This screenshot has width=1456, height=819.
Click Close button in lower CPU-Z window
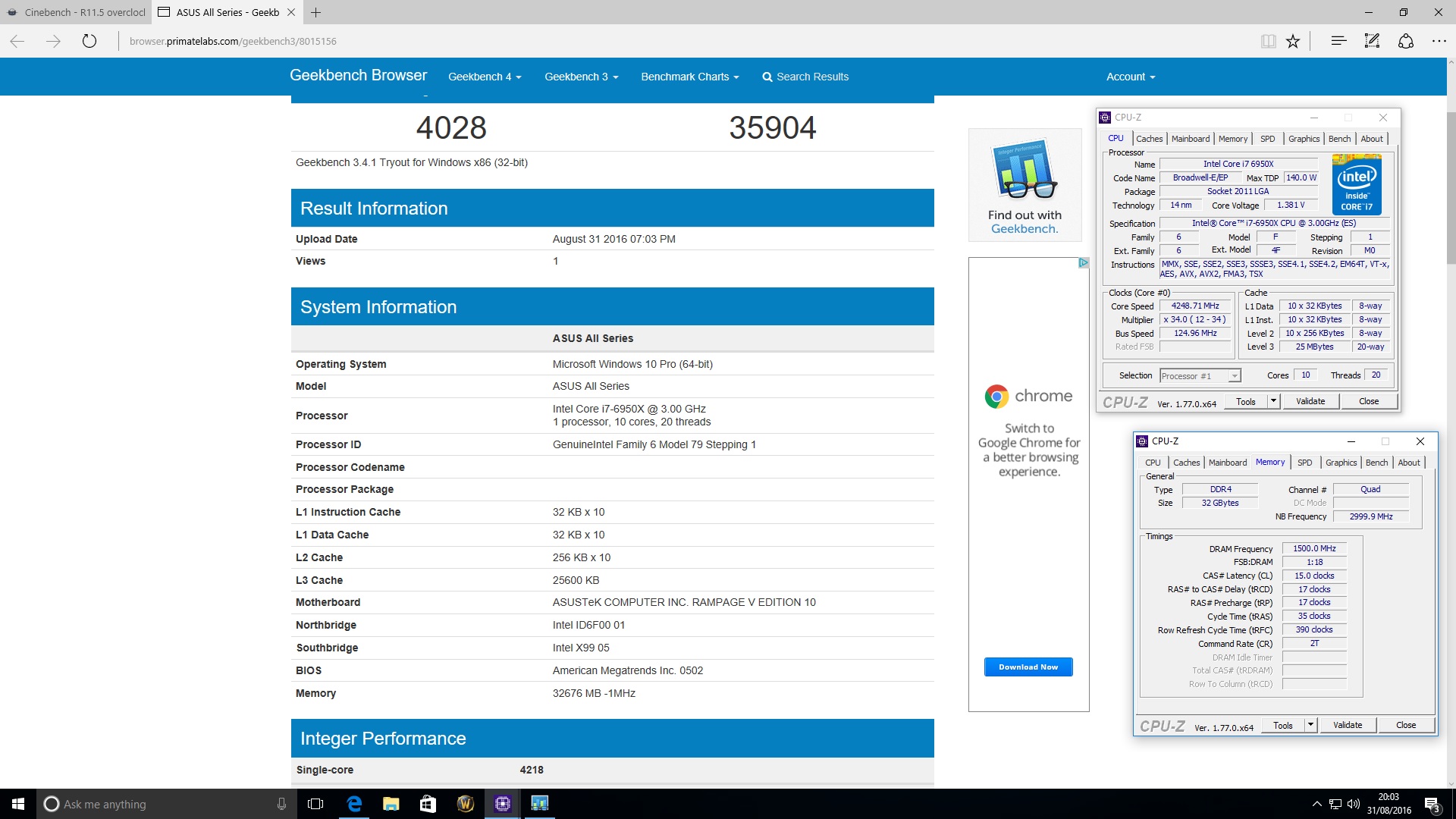[1406, 725]
